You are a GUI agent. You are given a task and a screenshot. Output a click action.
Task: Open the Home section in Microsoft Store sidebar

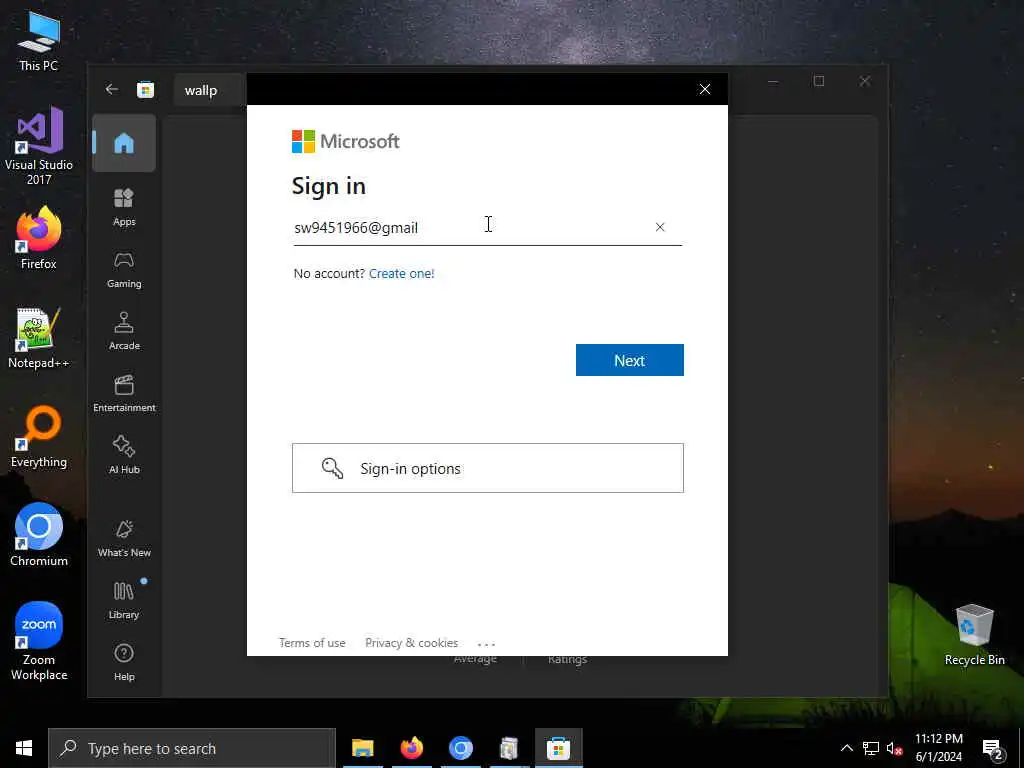click(x=124, y=143)
